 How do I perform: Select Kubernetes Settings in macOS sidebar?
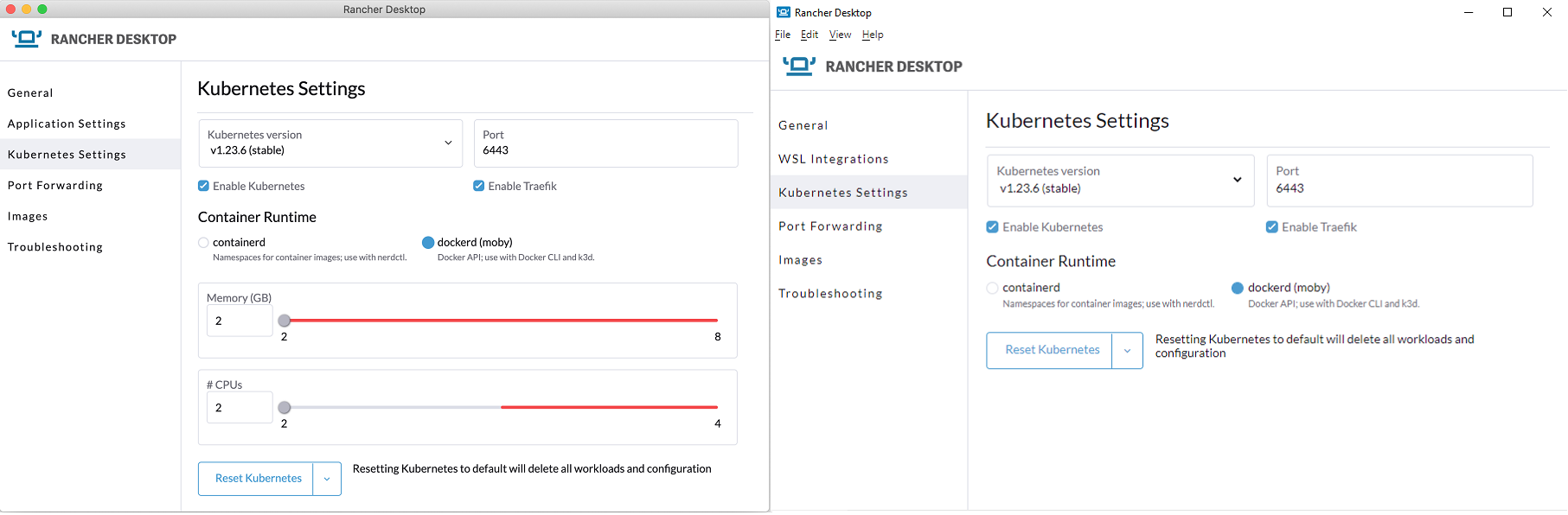tap(90, 155)
